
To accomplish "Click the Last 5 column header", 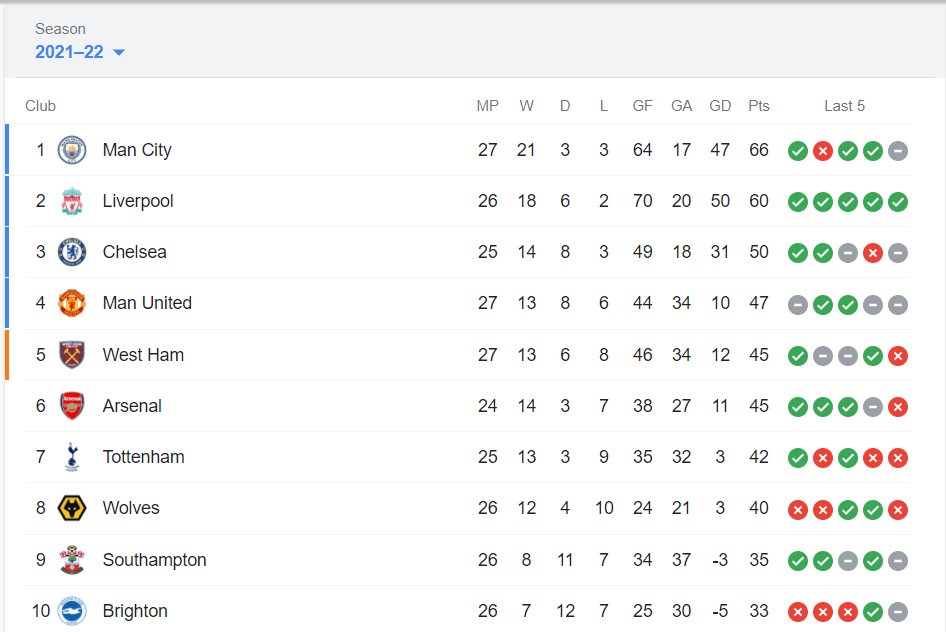I will click(844, 106).
